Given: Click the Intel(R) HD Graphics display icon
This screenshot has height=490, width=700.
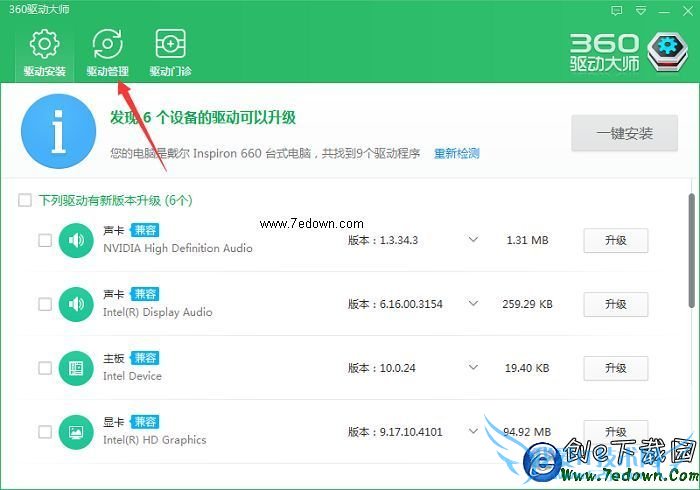Looking at the screenshot, I should pos(76,432).
